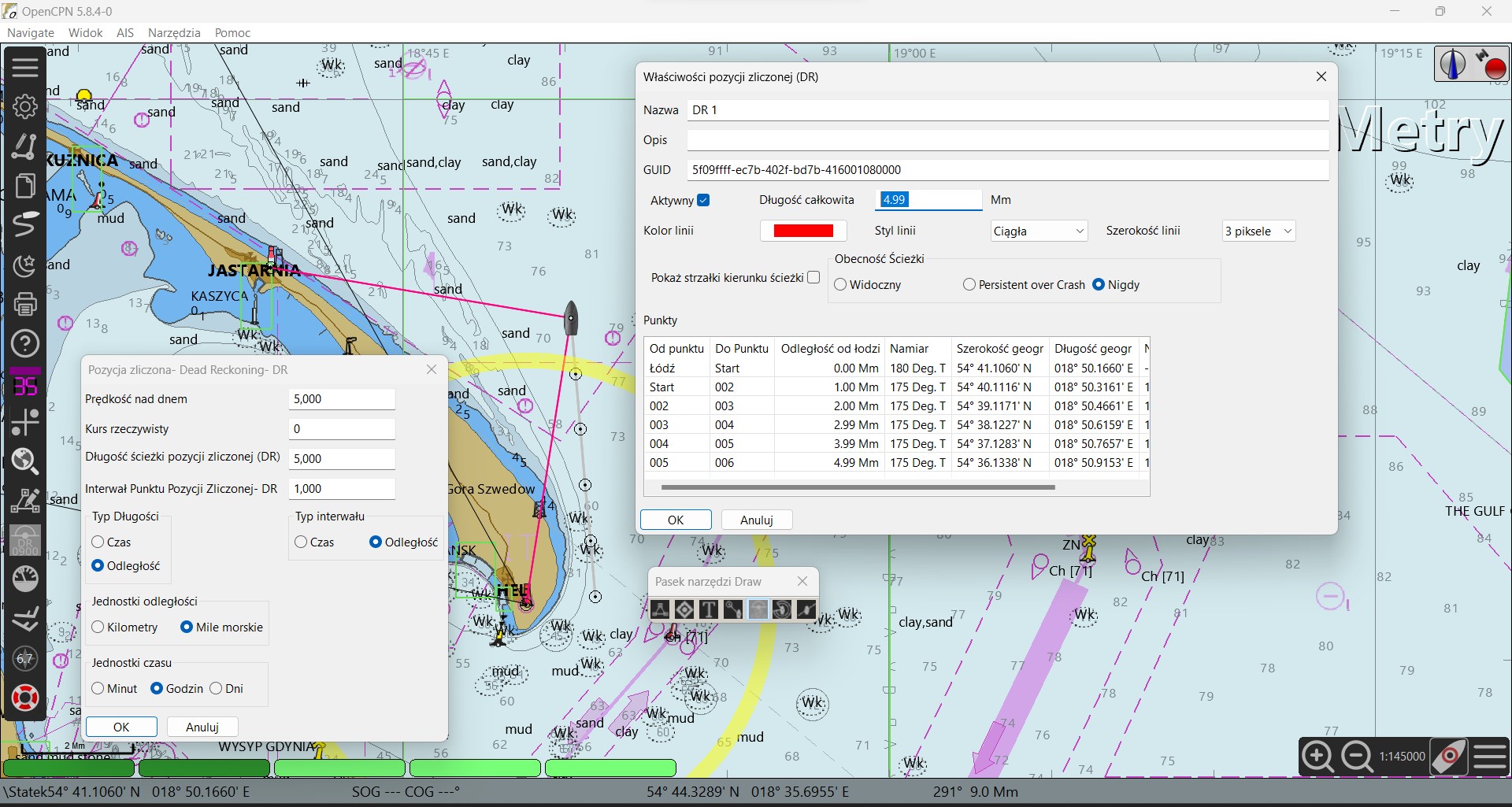Image resolution: width=1512 pixels, height=807 pixels.
Task: Open the Szerokość linii dropdown showing 3 piksele
Action: pos(1258,231)
